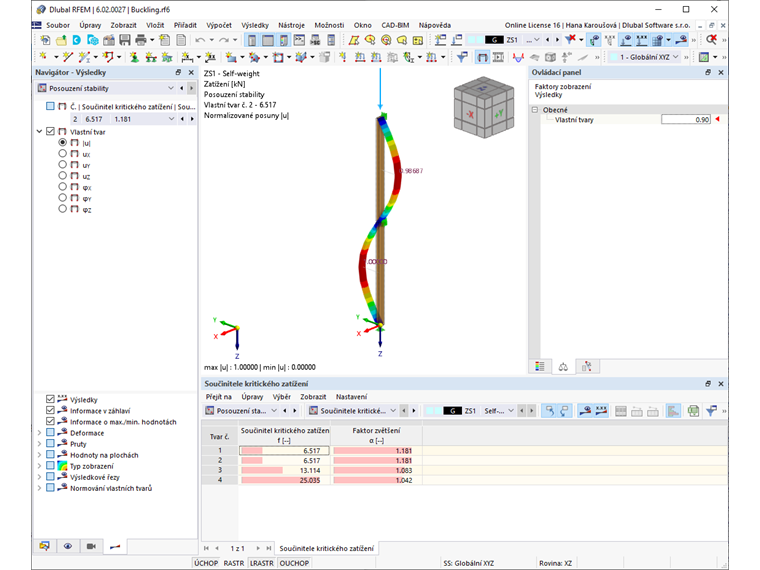Open the Nastavení table menu
The height and width of the screenshot is (570, 760).
[x=351, y=397]
